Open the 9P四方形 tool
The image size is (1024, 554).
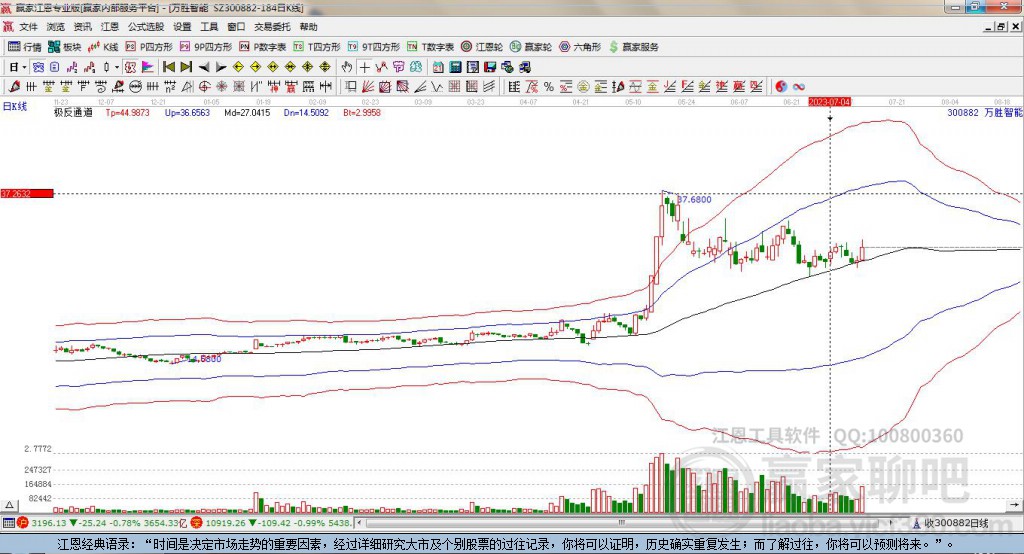[206, 47]
